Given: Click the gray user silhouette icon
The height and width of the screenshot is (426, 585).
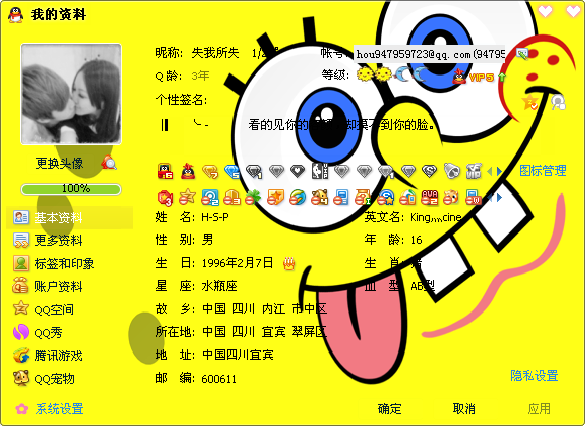Looking at the screenshot, I should point(558,102).
